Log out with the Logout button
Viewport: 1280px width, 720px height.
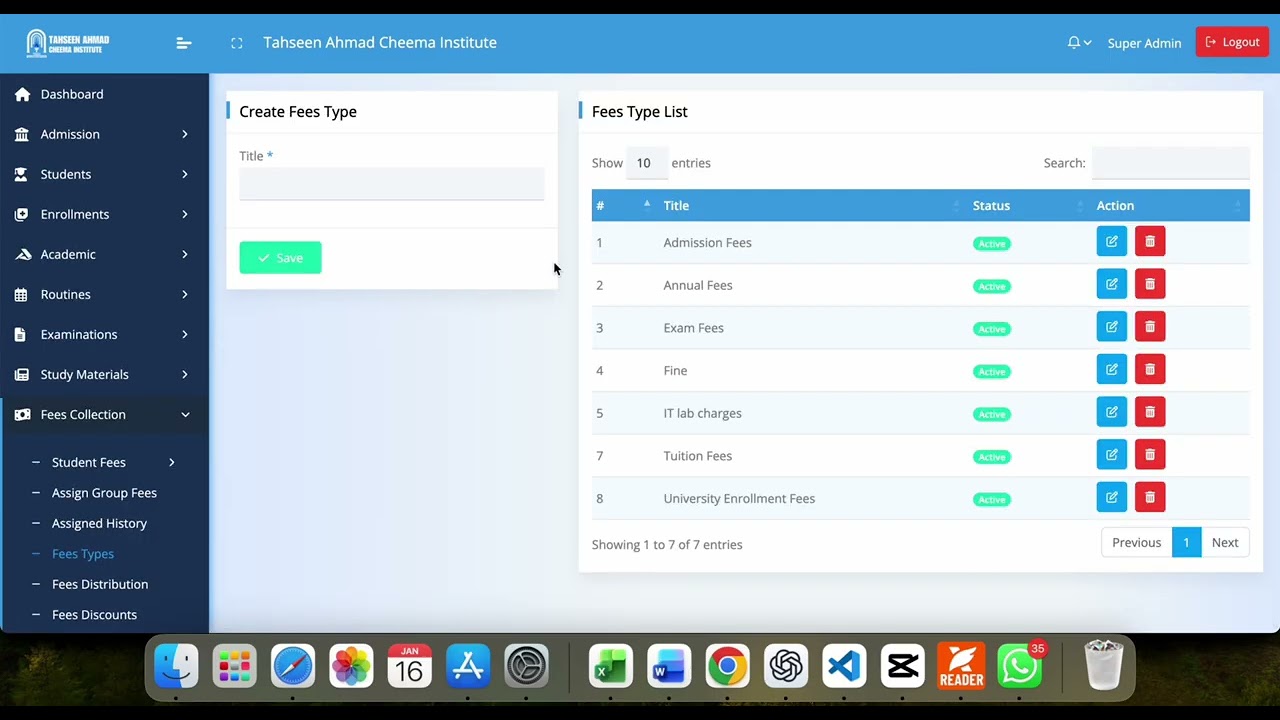click(x=1232, y=42)
